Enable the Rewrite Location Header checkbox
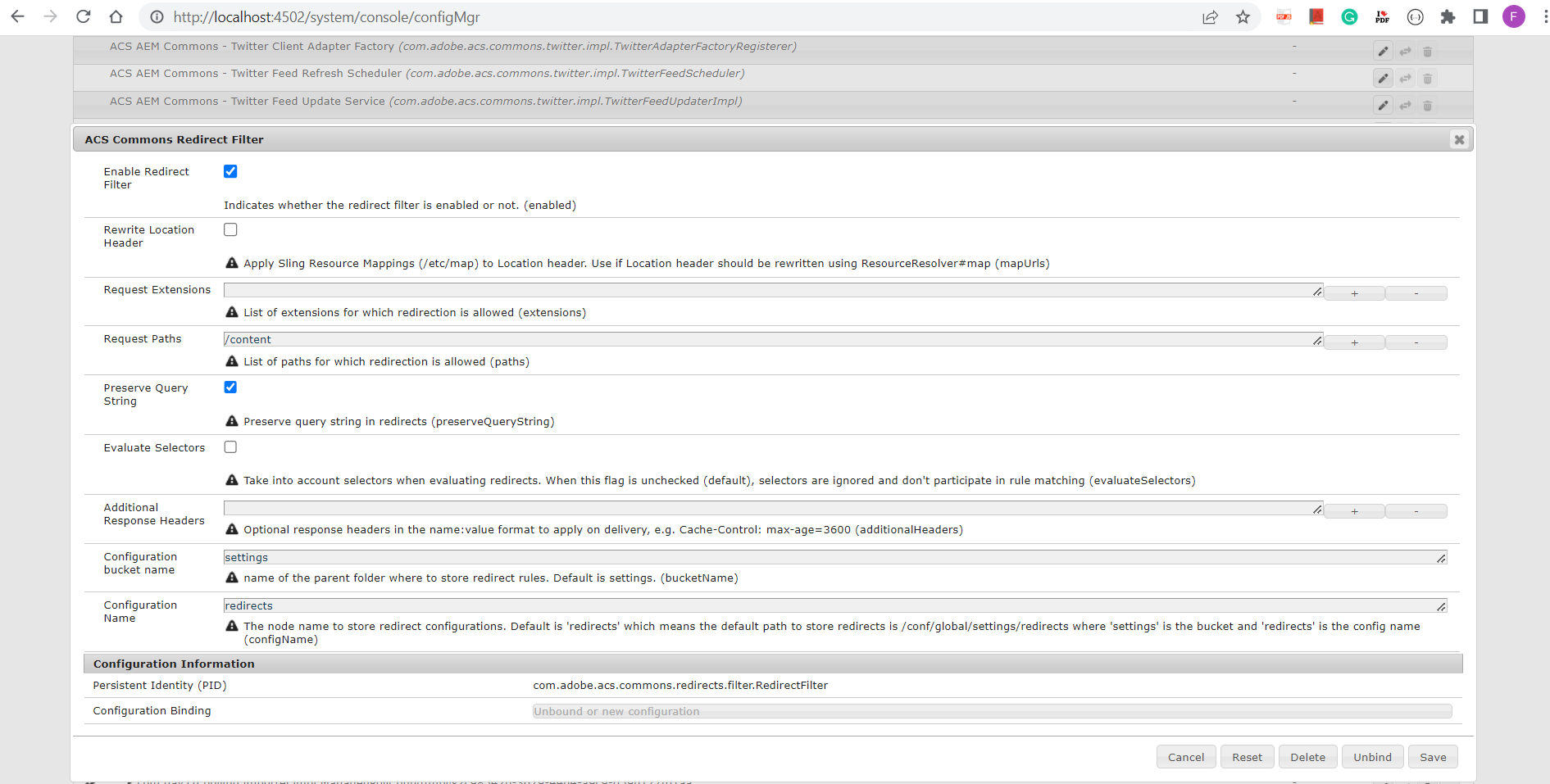 230,229
